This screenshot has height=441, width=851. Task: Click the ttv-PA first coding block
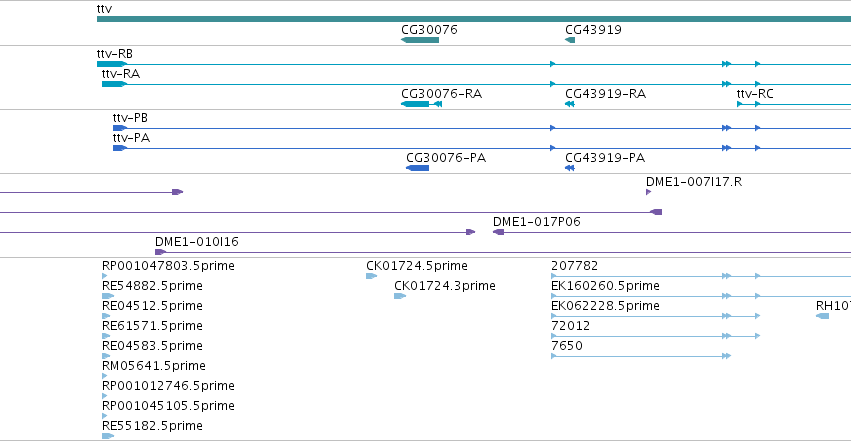coord(119,148)
